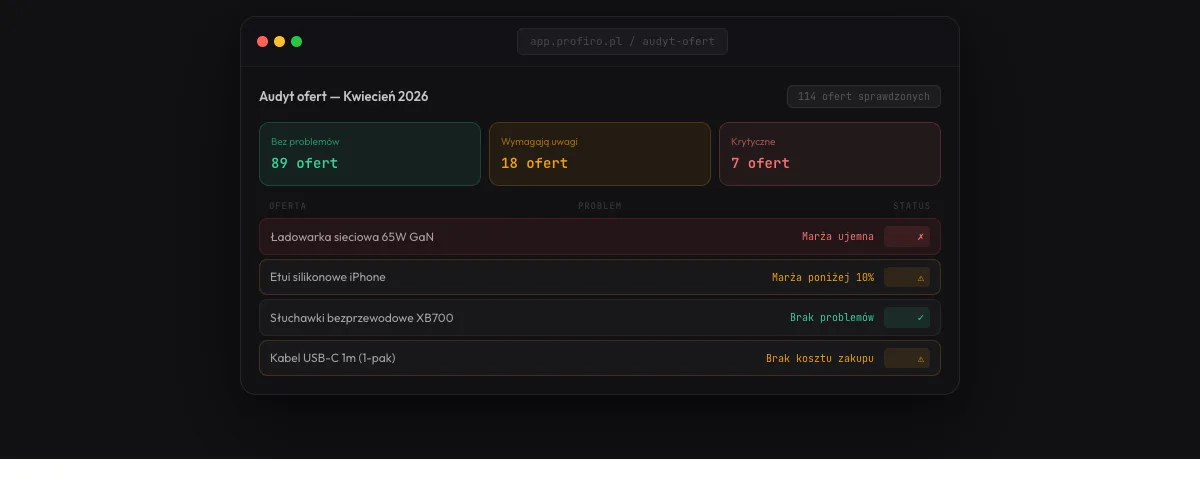The image size is (1200, 500).
Task: Select the Kabel USB-C 1m (1-pak) offer
Action: [x=600, y=358]
